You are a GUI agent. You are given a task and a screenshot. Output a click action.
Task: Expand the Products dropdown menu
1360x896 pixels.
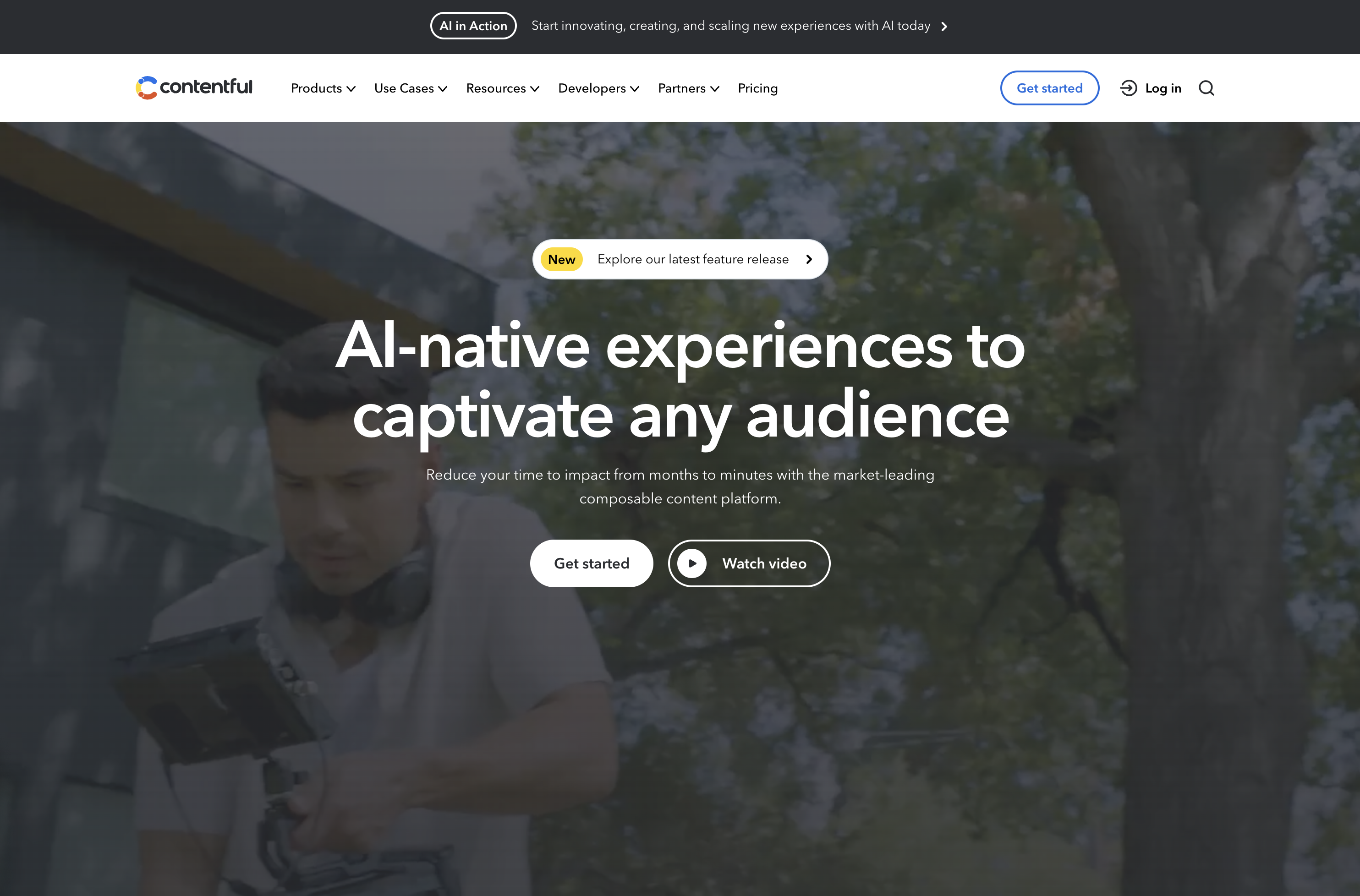tap(323, 88)
